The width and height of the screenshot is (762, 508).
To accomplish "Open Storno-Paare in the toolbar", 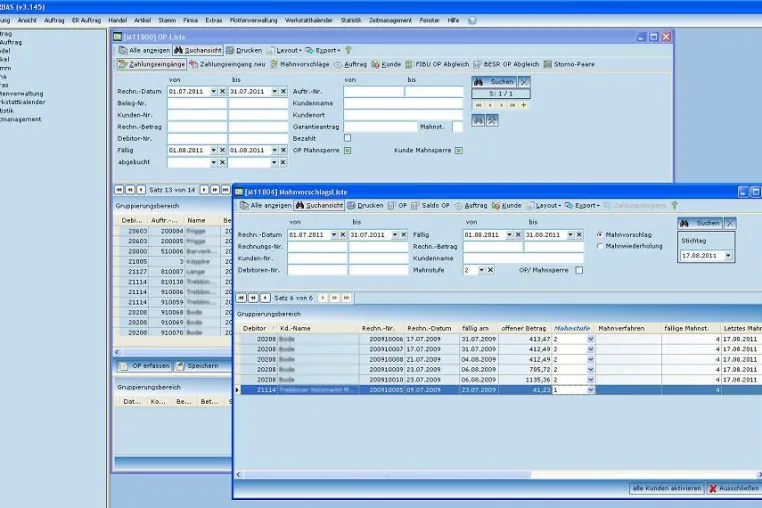I will tap(569, 64).
